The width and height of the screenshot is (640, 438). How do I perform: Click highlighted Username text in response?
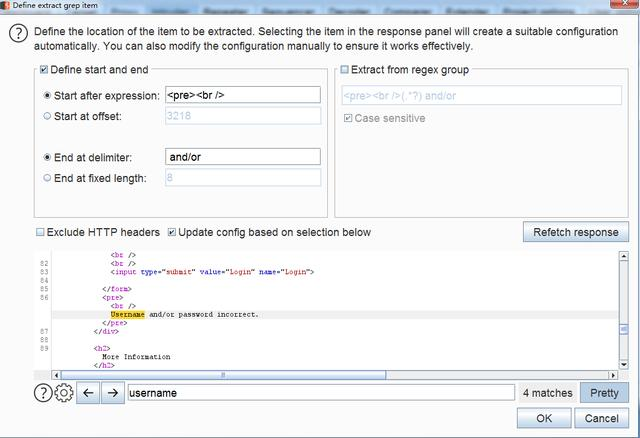pos(127,314)
